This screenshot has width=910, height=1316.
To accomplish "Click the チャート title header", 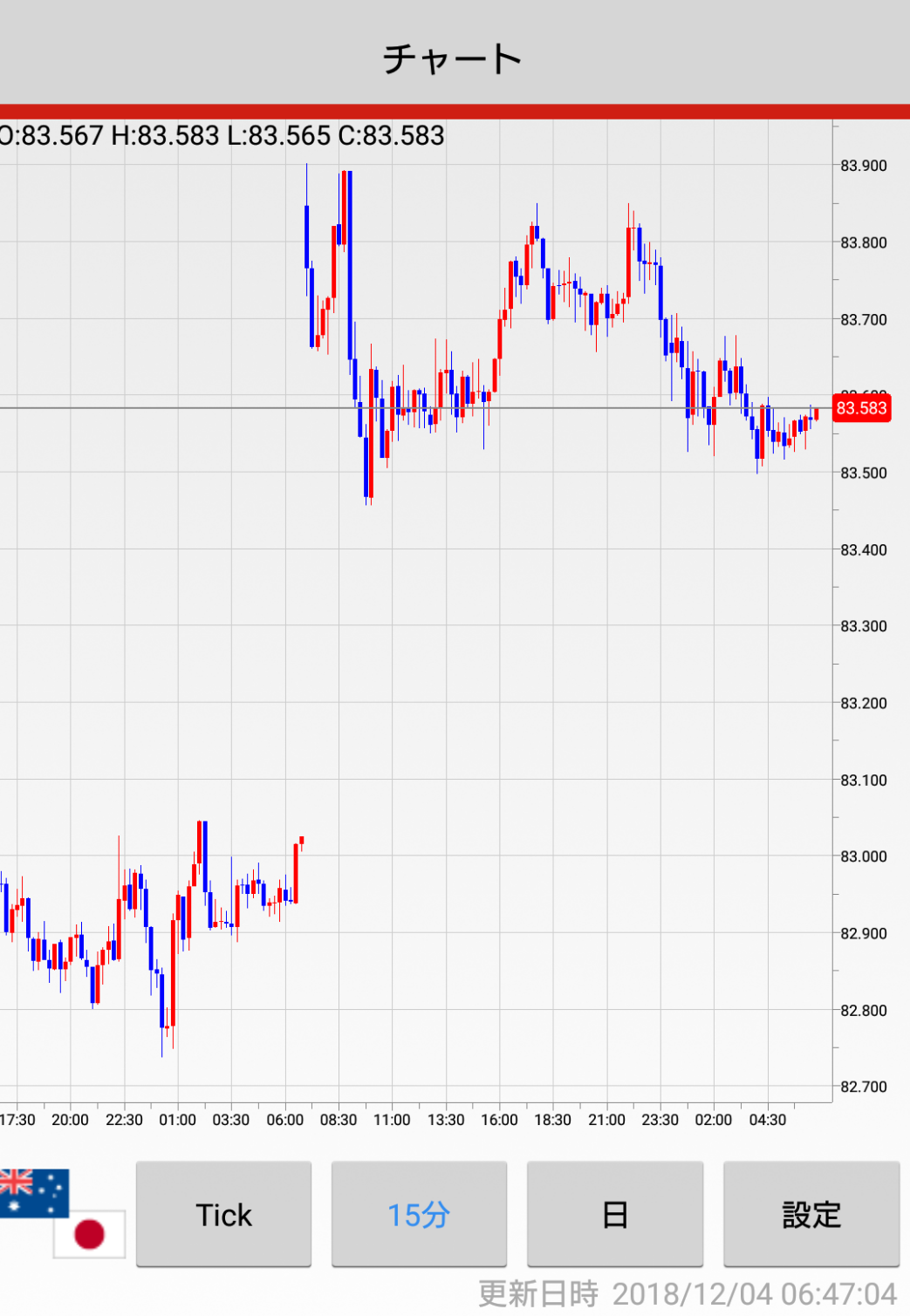I will point(454,58).
